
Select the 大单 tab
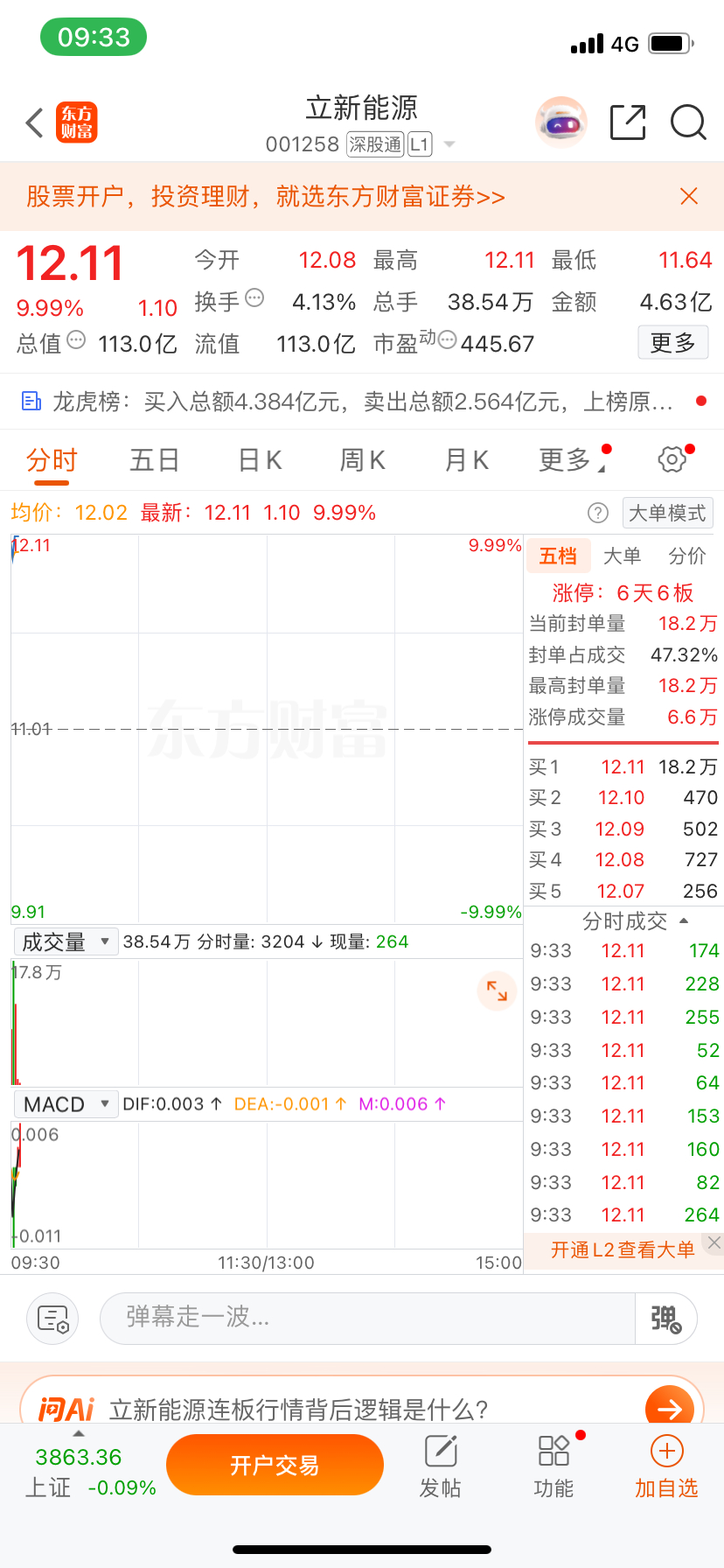click(x=623, y=556)
